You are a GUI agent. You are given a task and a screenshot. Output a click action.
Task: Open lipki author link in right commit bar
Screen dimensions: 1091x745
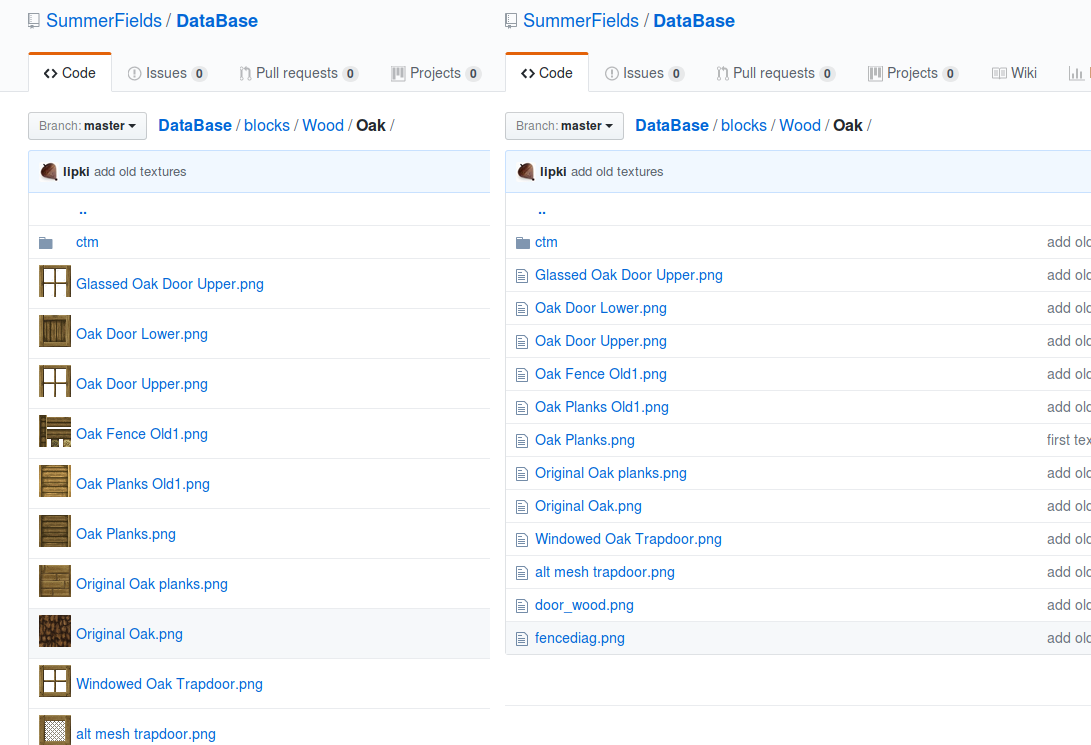click(x=553, y=172)
